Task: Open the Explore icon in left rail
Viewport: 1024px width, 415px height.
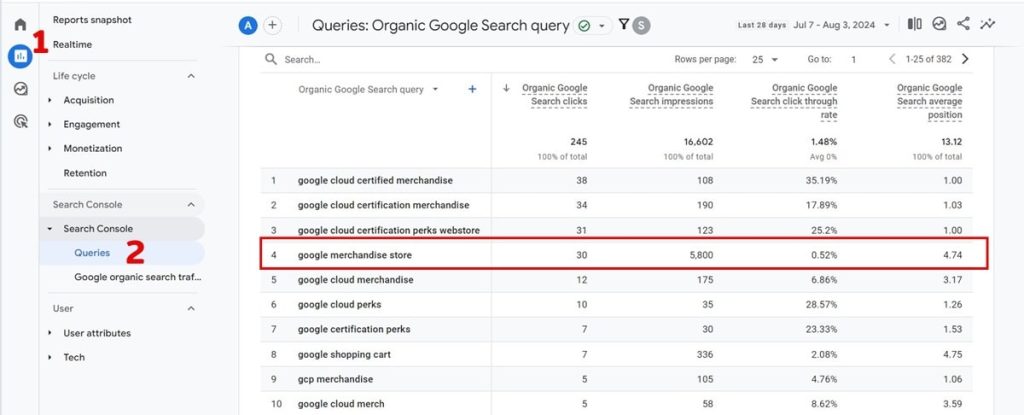Action: (x=20, y=88)
